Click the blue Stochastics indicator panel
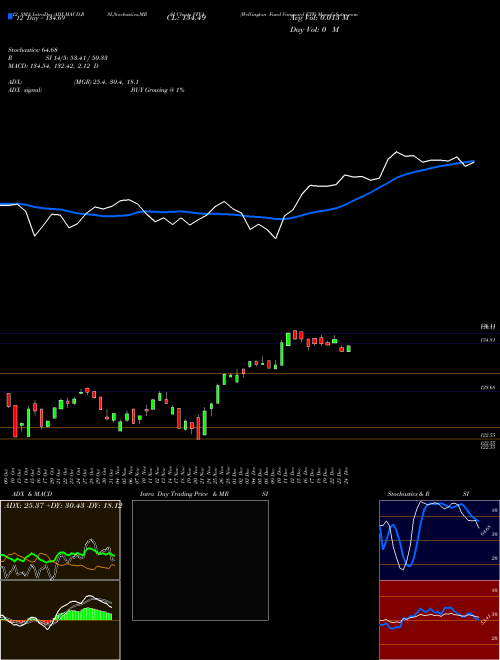500x660 pixels. (439, 540)
